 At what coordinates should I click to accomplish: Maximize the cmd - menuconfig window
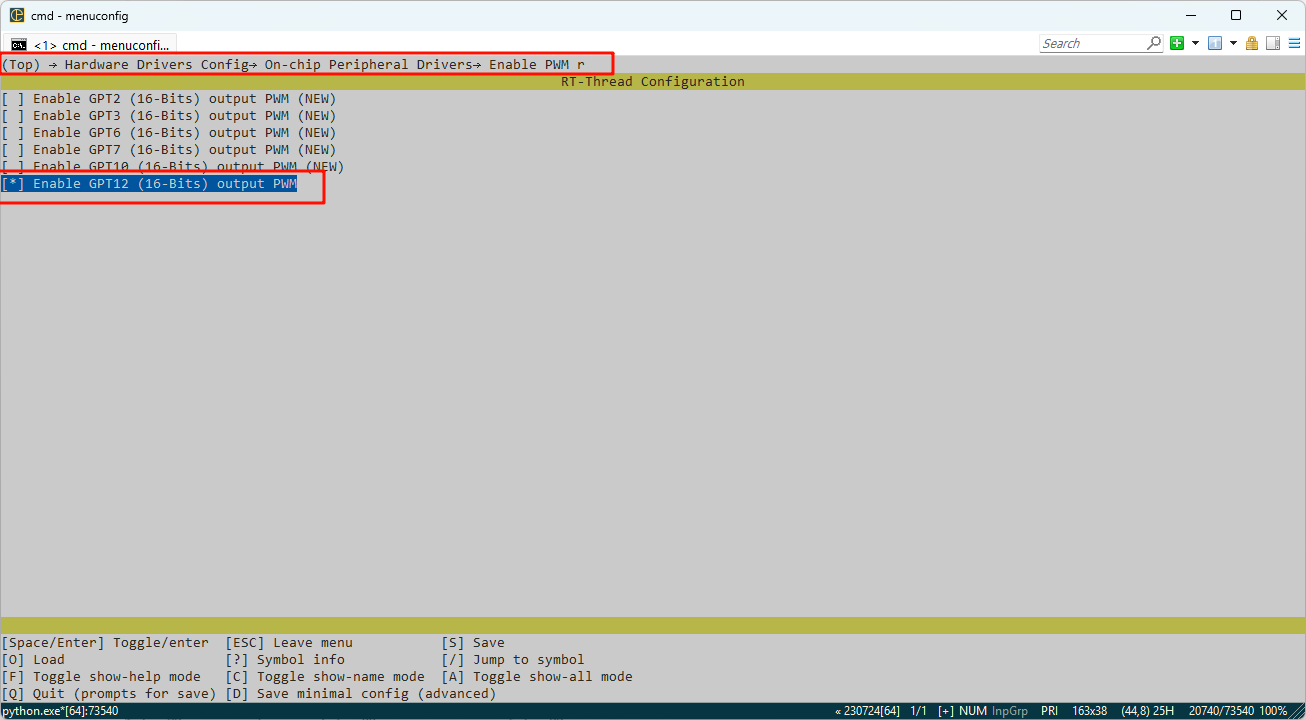click(1236, 15)
